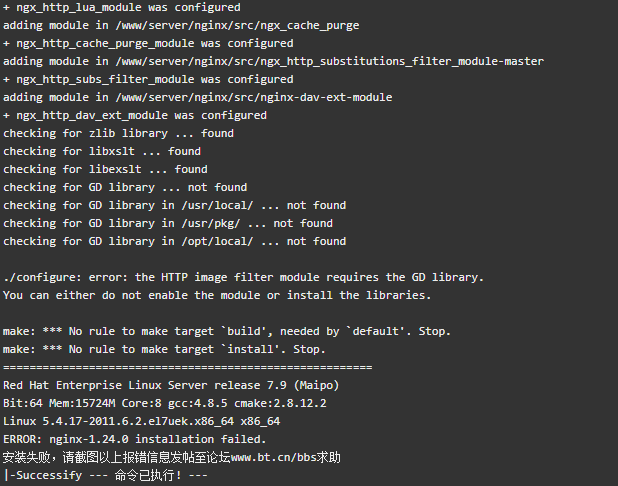Click the 'make: No rule to make target install' line
The width and height of the screenshot is (618, 486).
[164, 349]
